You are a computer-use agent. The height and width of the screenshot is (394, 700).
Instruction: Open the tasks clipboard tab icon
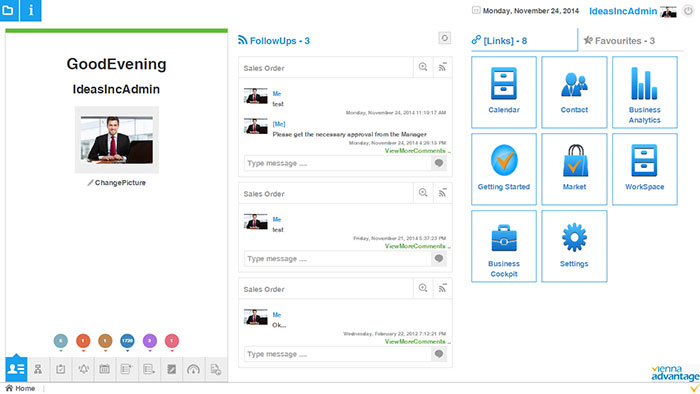coord(61,369)
